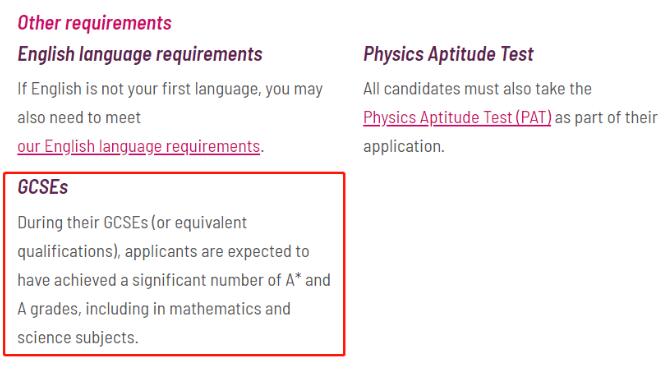Image resolution: width=667 pixels, height=376 pixels.
Task: Click the 'Physics Aptitude Test' heading
Action: pyautogui.click(x=448, y=54)
